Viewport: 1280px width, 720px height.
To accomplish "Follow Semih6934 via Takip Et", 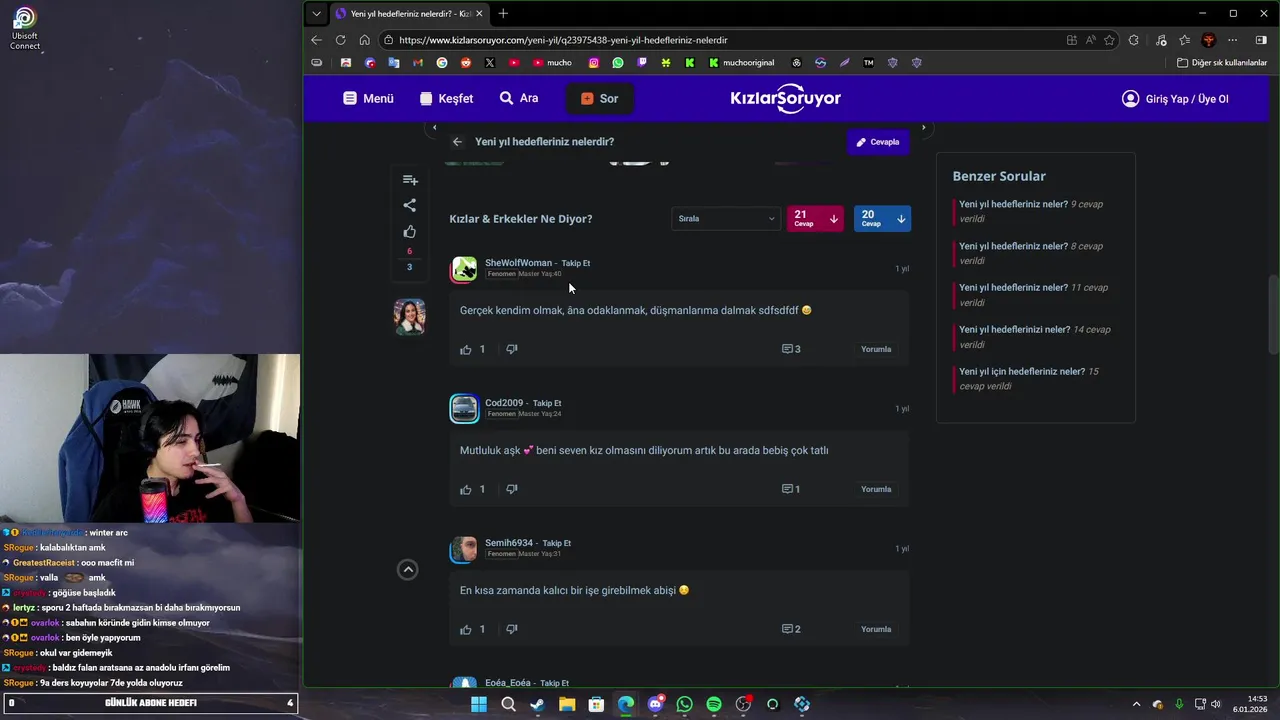I will 557,543.
